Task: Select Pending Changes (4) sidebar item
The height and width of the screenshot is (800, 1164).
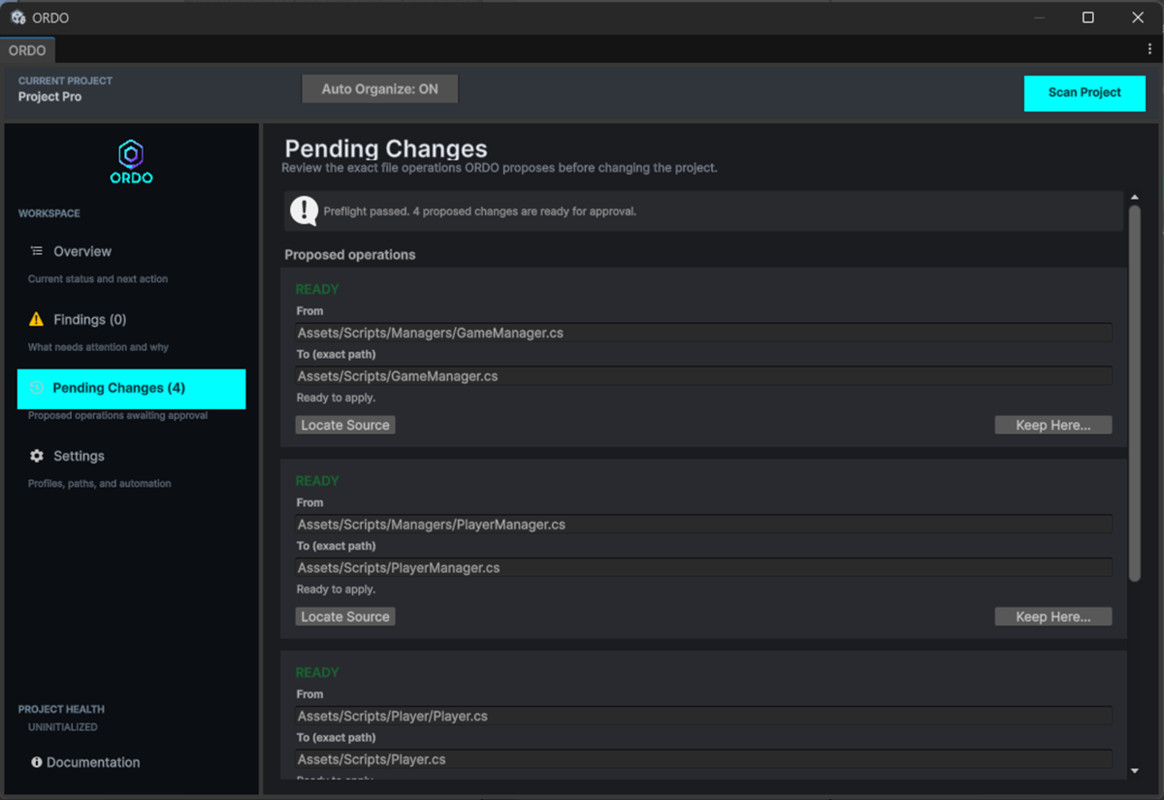Action: 131,388
